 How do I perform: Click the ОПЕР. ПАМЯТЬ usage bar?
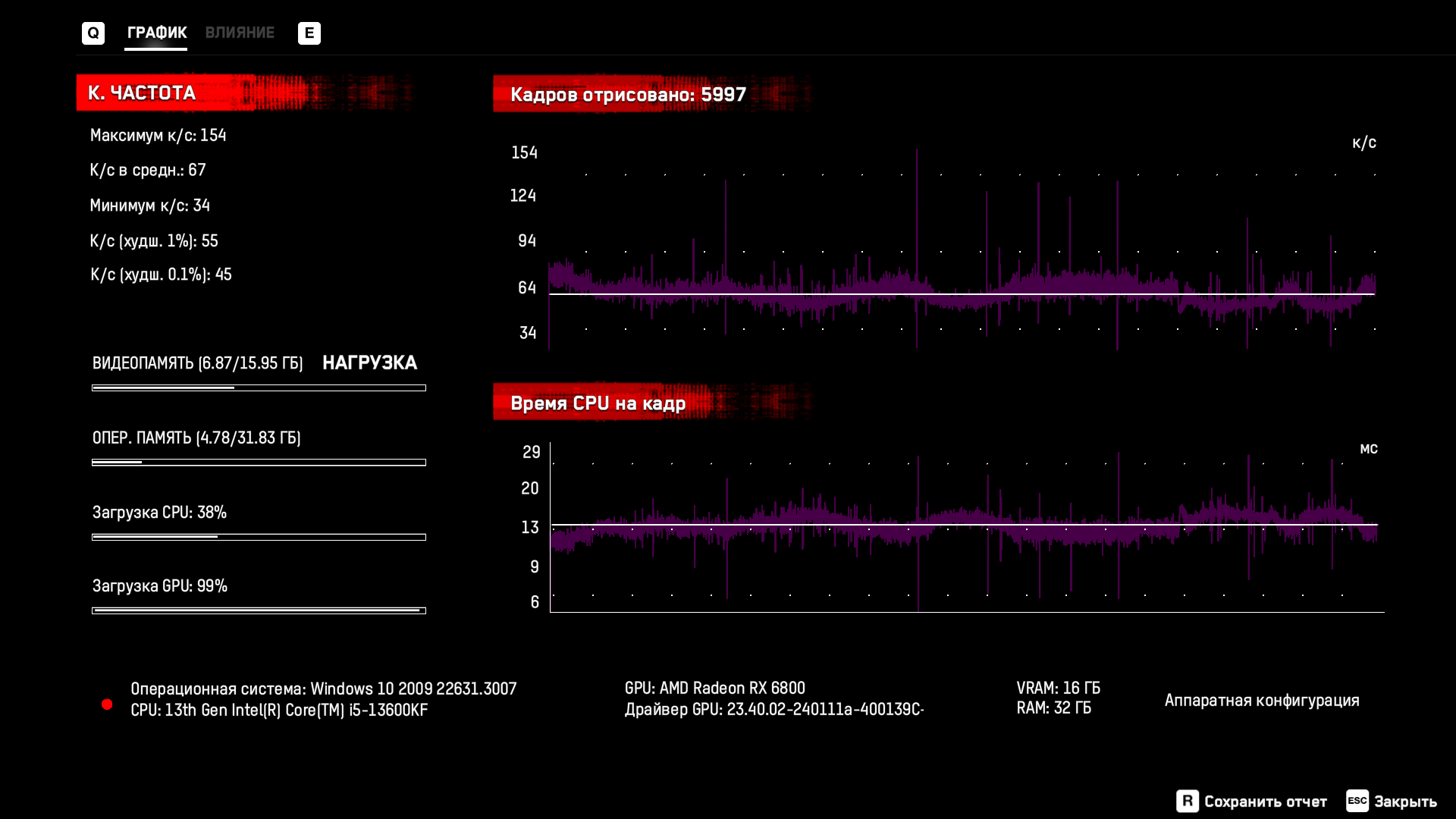(259, 462)
